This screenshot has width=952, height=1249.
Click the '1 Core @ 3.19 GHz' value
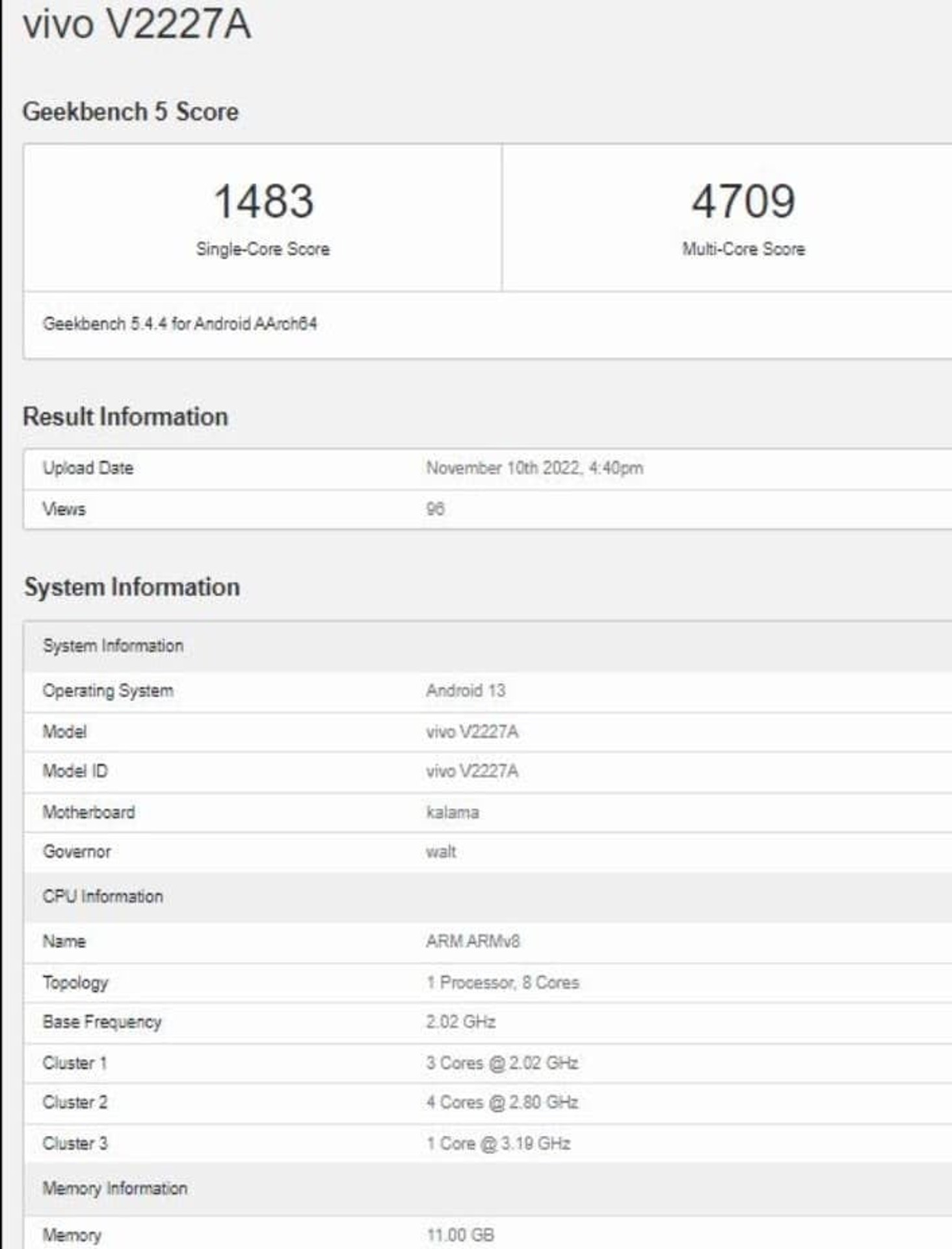tap(498, 1143)
